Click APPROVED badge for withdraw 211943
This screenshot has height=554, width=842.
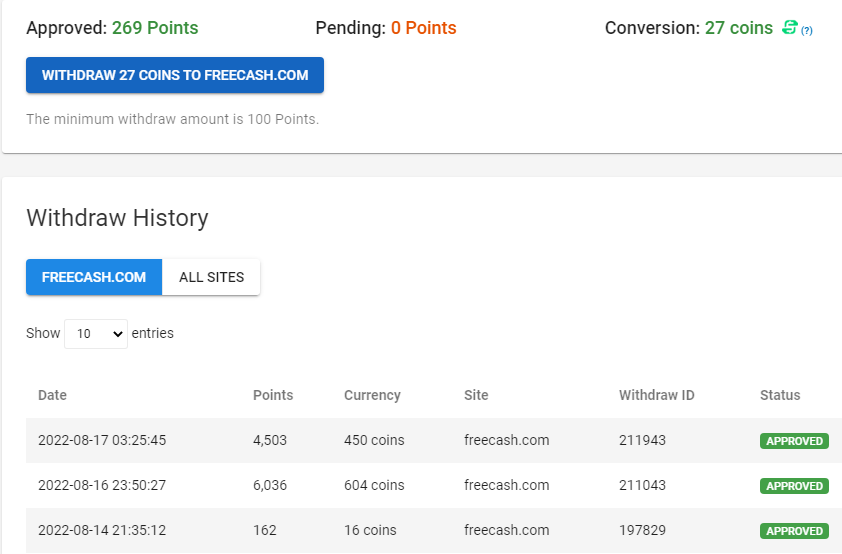point(794,441)
